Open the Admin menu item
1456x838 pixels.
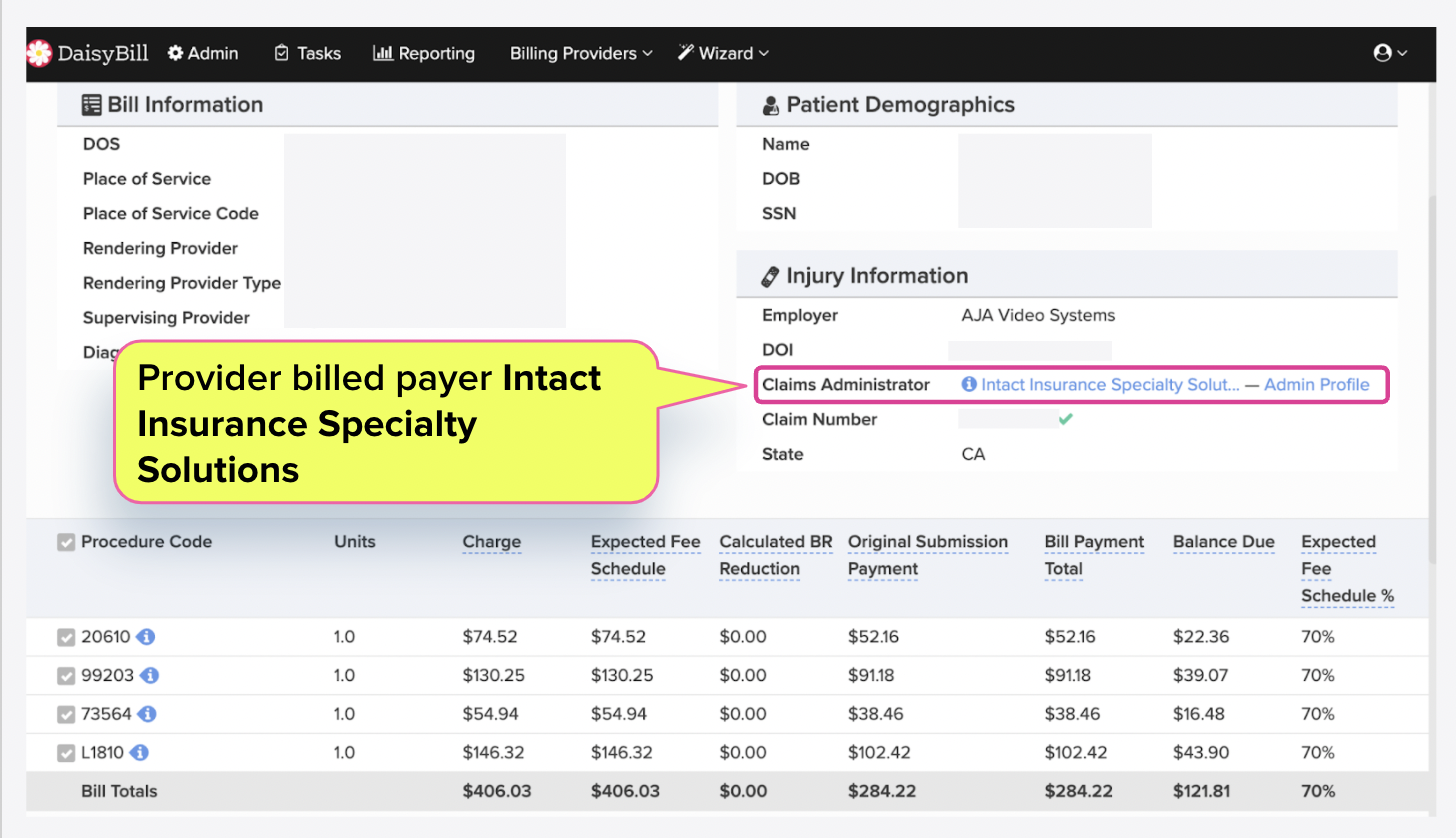click(203, 53)
